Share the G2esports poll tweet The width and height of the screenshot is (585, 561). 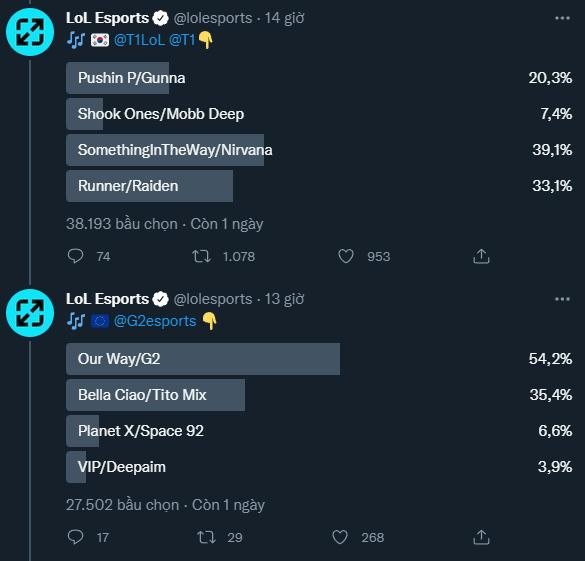(481, 537)
